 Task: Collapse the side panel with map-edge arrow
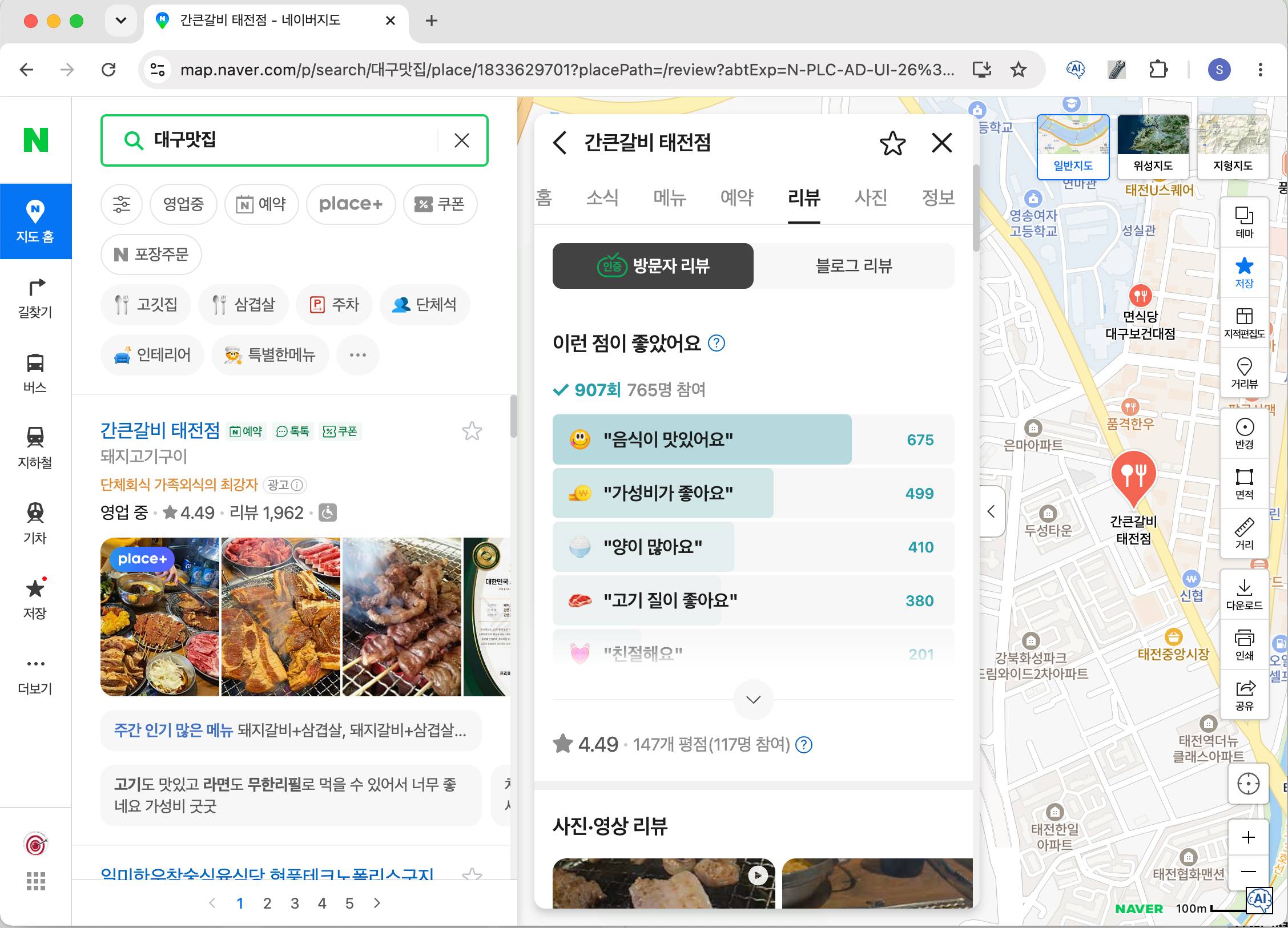[992, 511]
